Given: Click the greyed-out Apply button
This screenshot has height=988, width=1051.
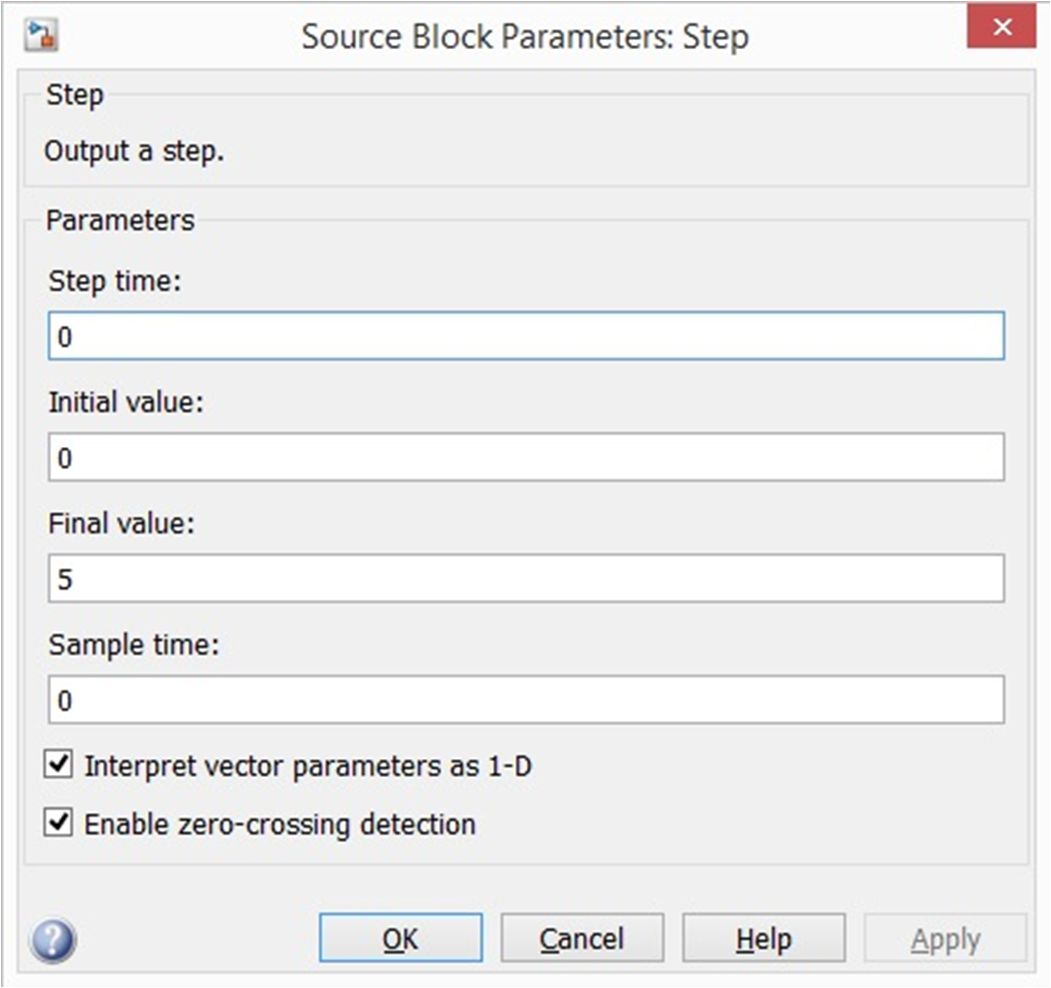Looking at the screenshot, I should click(946, 938).
